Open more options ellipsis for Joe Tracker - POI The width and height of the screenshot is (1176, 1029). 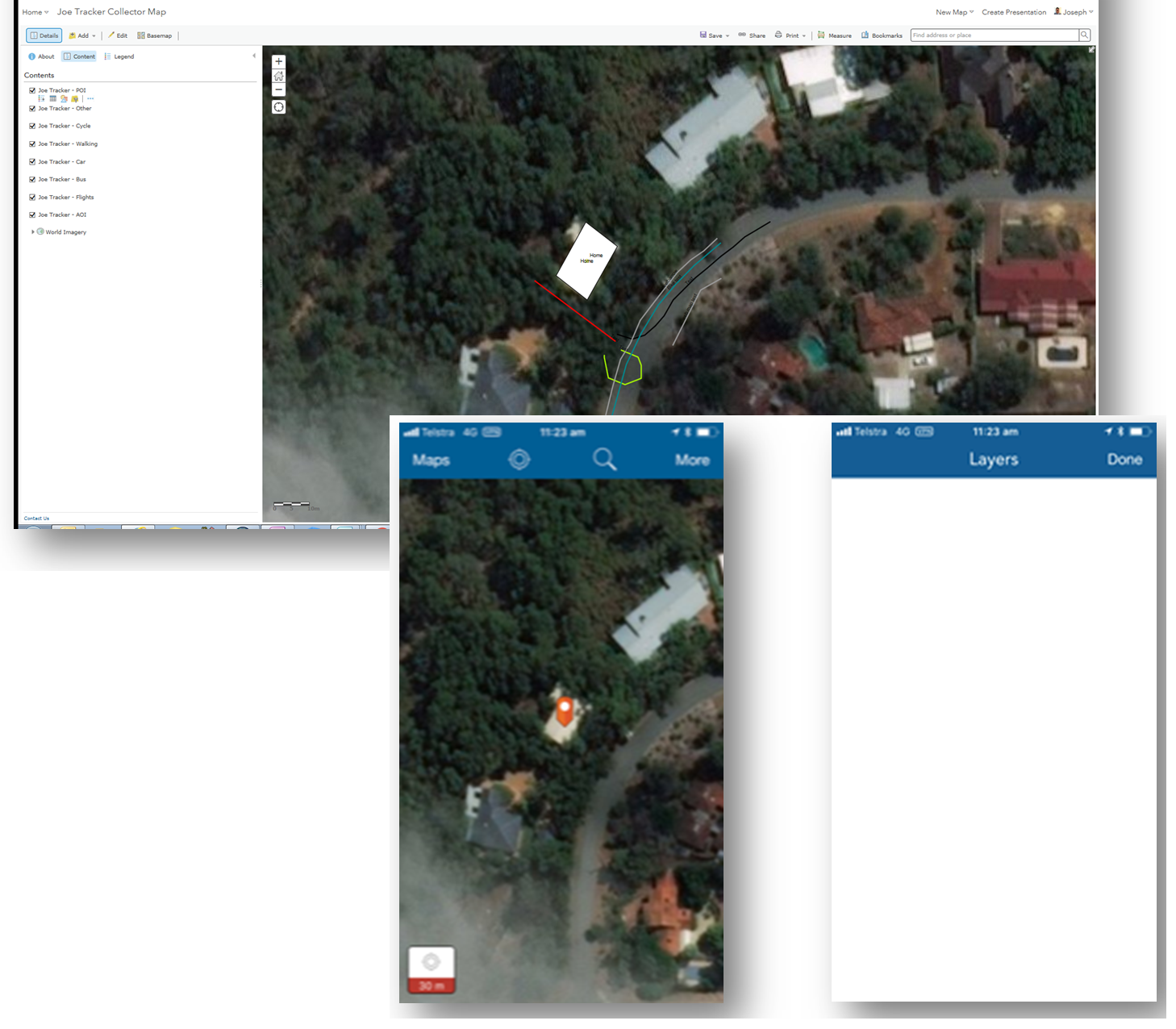click(90, 98)
